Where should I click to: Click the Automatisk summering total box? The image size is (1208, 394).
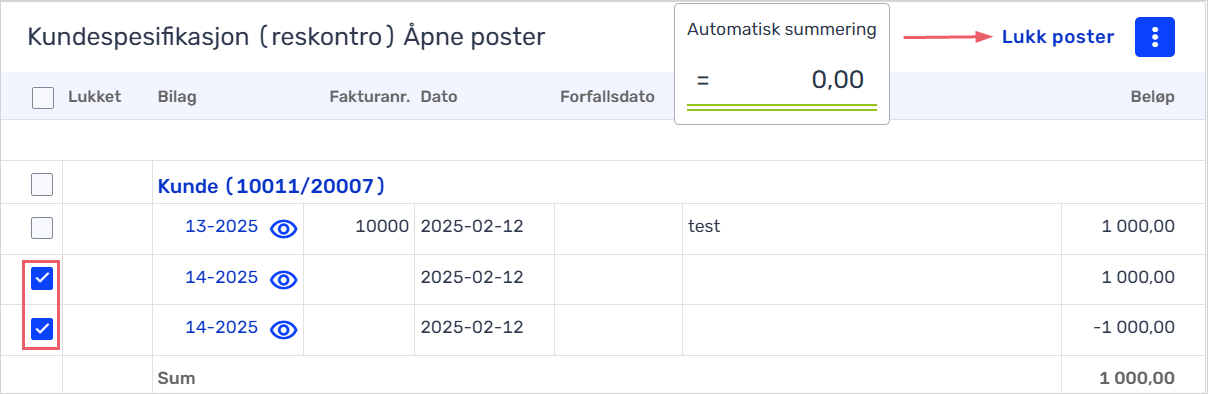coord(782,64)
